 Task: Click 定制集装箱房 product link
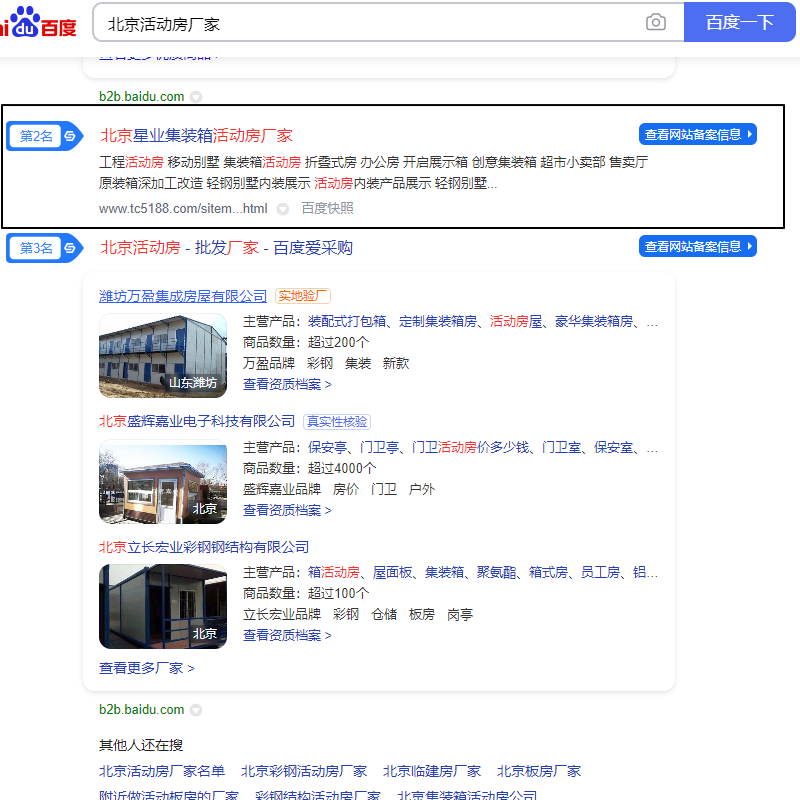coord(438,321)
